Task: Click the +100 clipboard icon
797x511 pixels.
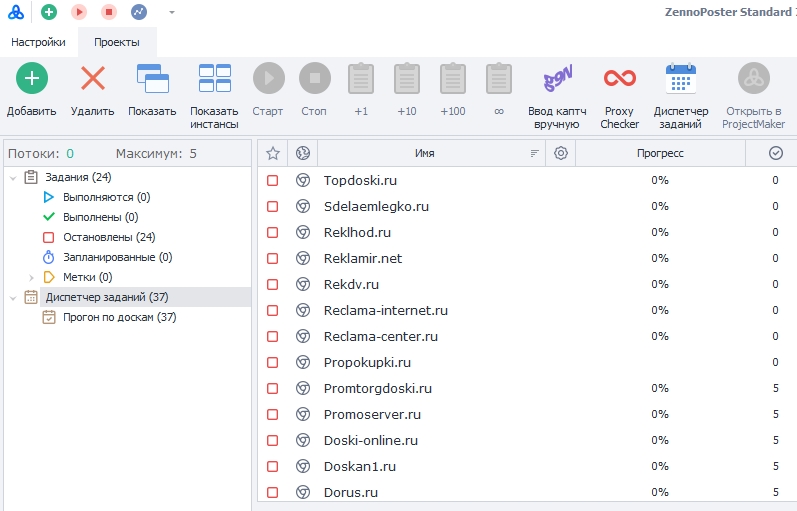Action: [x=453, y=78]
